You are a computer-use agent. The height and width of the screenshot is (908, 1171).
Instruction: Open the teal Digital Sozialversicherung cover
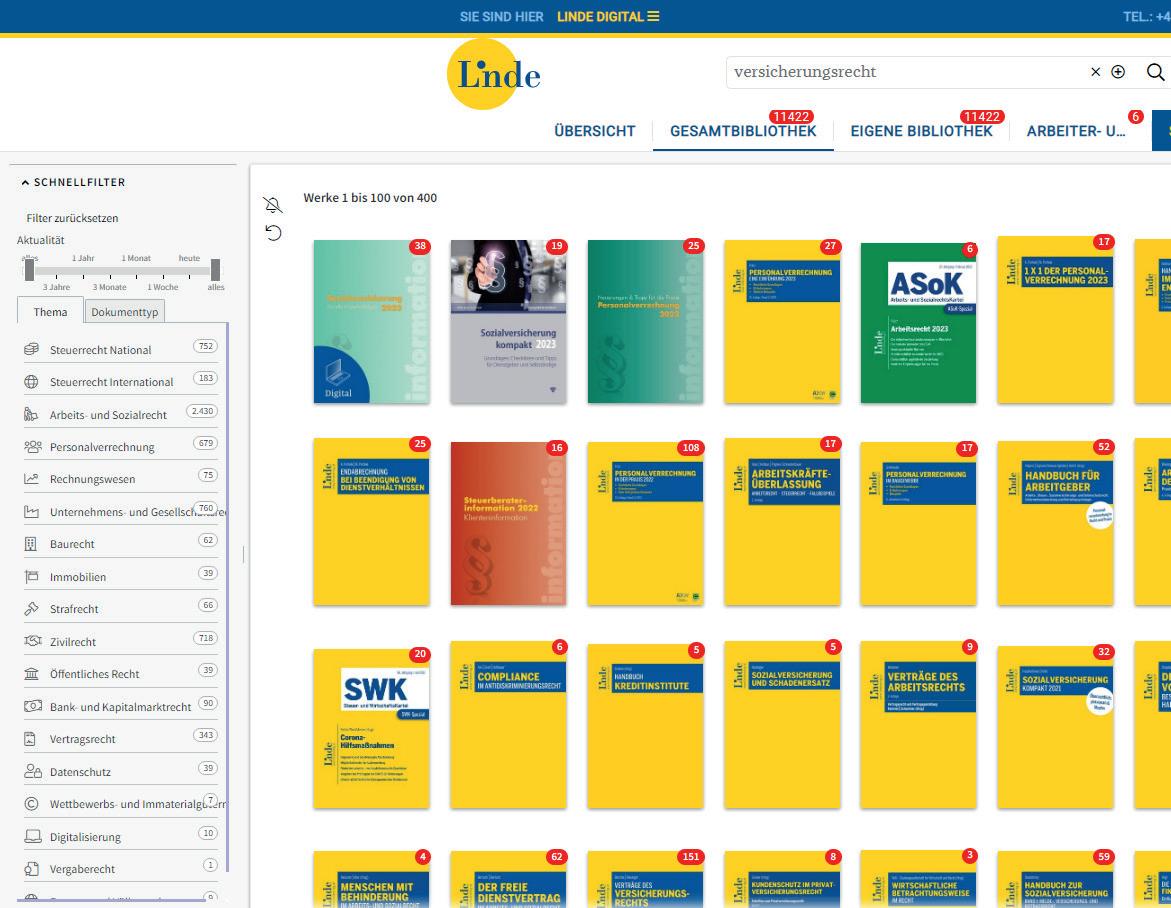click(x=371, y=321)
